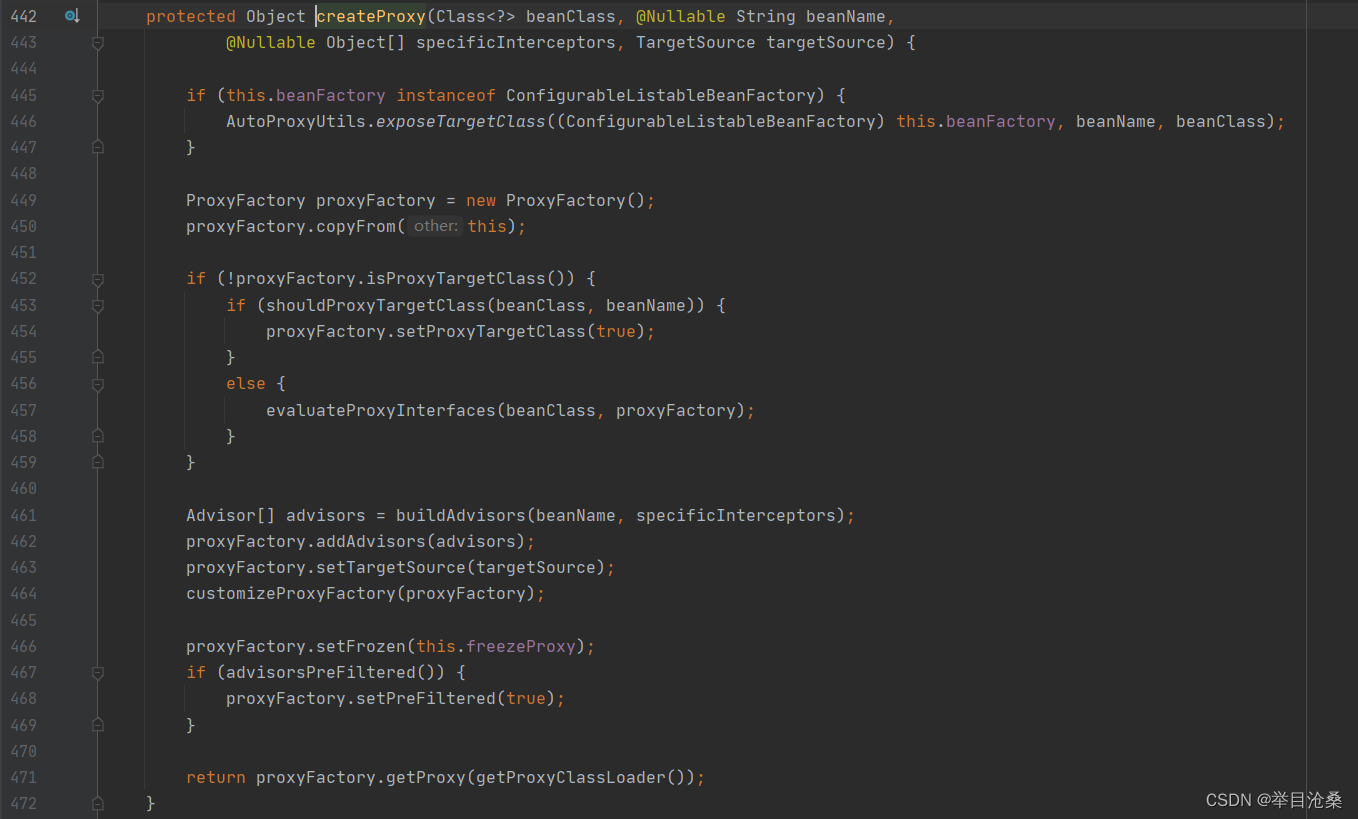Click 'evaluateProxyInterfaces' method call
1358x819 pixels.
tap(381, 410)
